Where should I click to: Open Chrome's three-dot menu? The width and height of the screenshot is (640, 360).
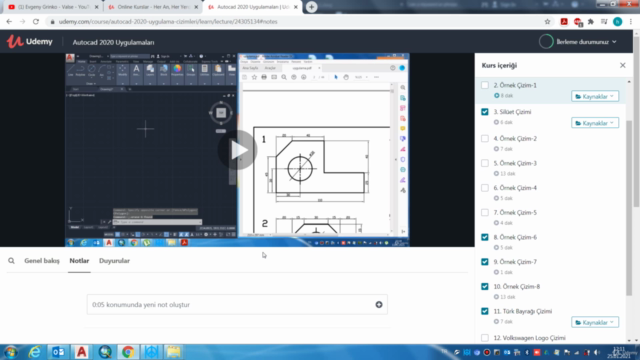tap(631, 22)
